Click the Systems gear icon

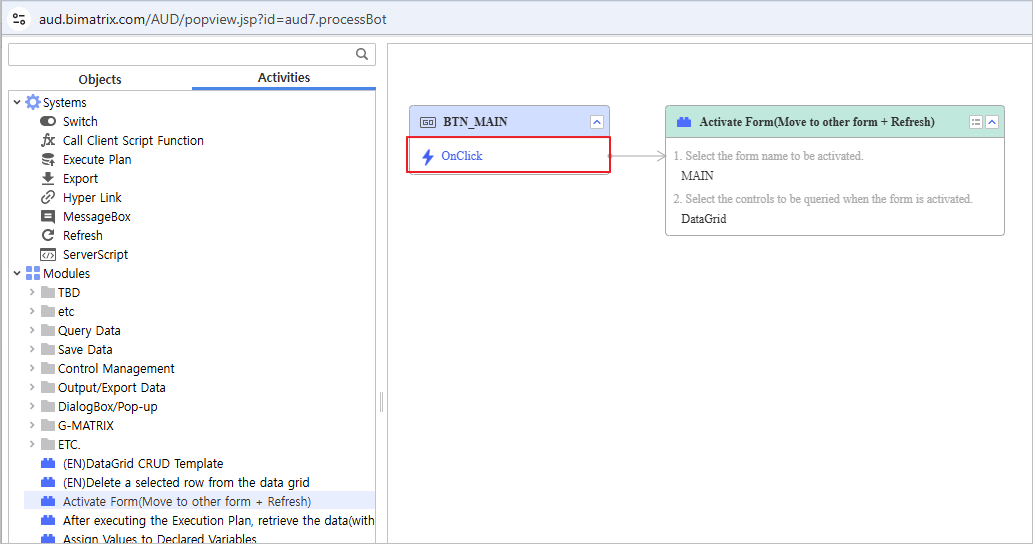click(x=33, y=102)
